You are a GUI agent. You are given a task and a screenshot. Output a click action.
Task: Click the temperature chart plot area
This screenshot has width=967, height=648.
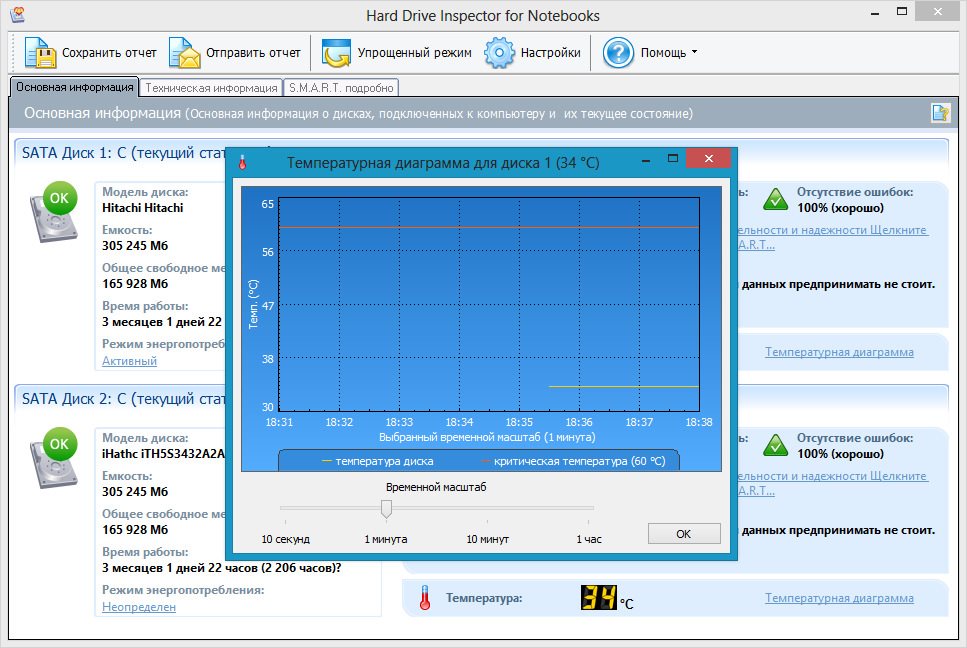[489, 304]
